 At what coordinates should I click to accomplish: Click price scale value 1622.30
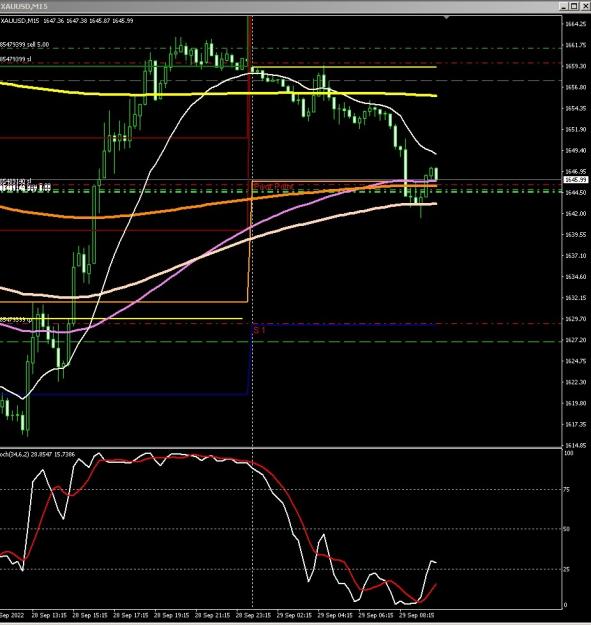575,382
